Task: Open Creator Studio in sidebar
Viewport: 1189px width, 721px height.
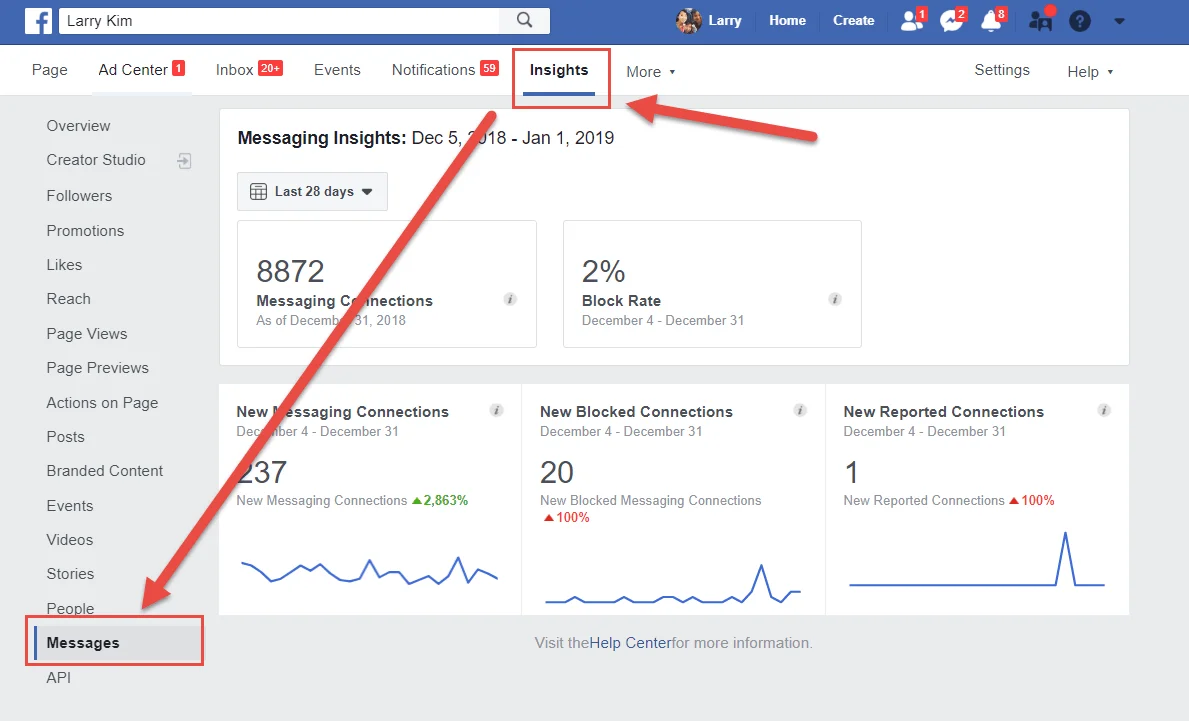Action: (x=96, y=160)
